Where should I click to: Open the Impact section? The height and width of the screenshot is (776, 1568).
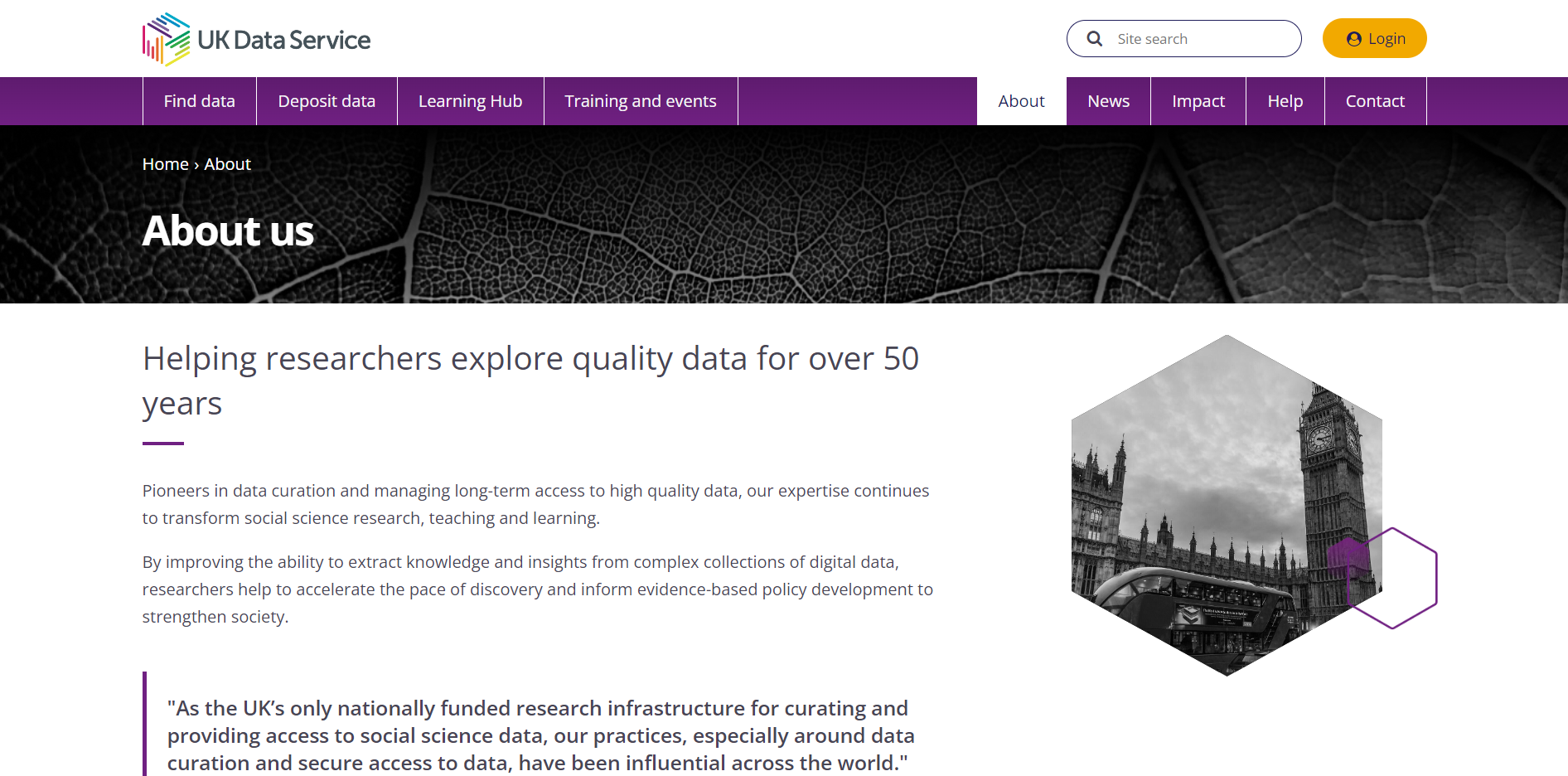(1198, 101)
